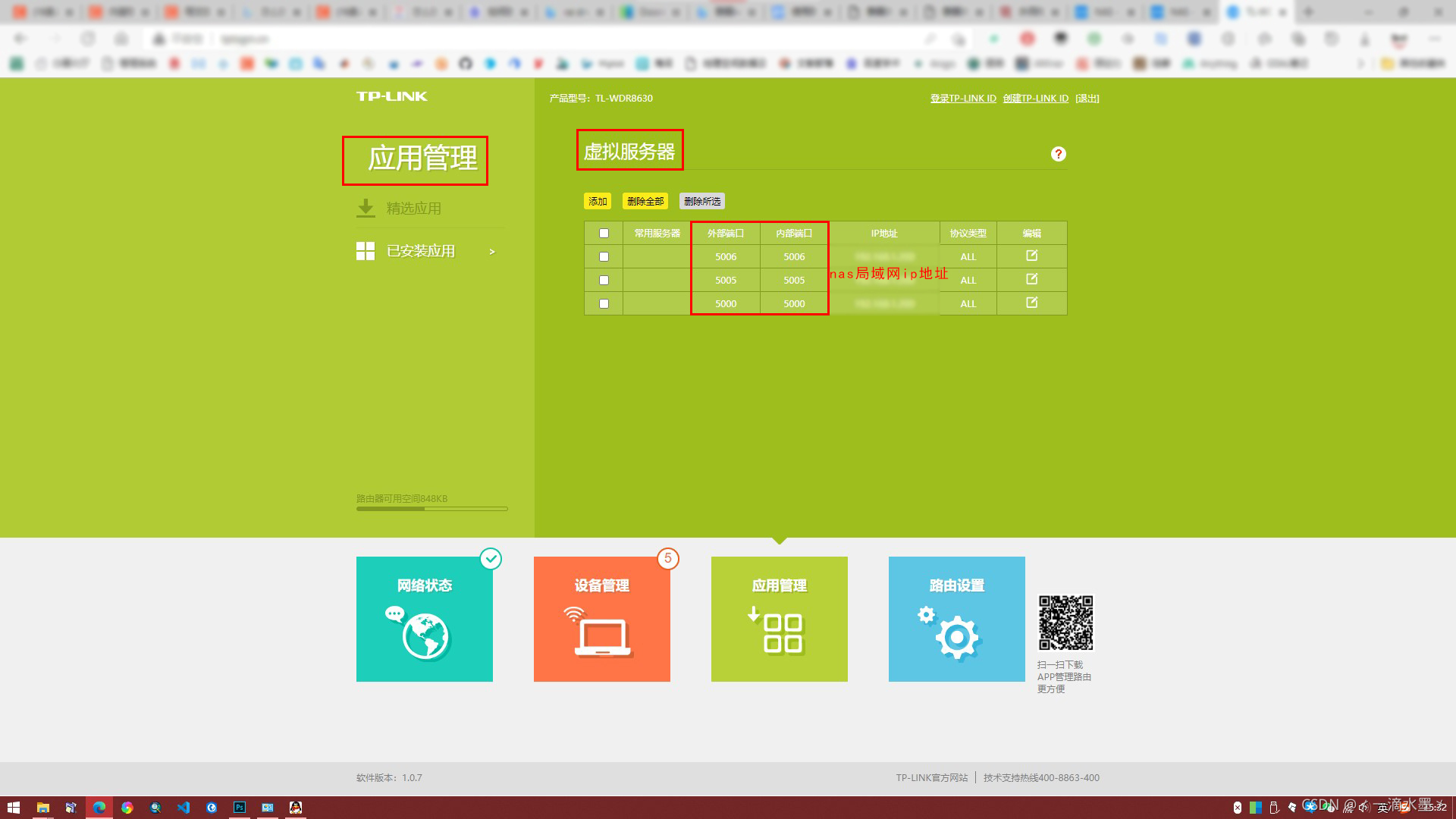This screenshot has width=1456, height=819.
Task: Open 网络状态 network status tile
Action: pyautogui.click(x=425, y=619)
